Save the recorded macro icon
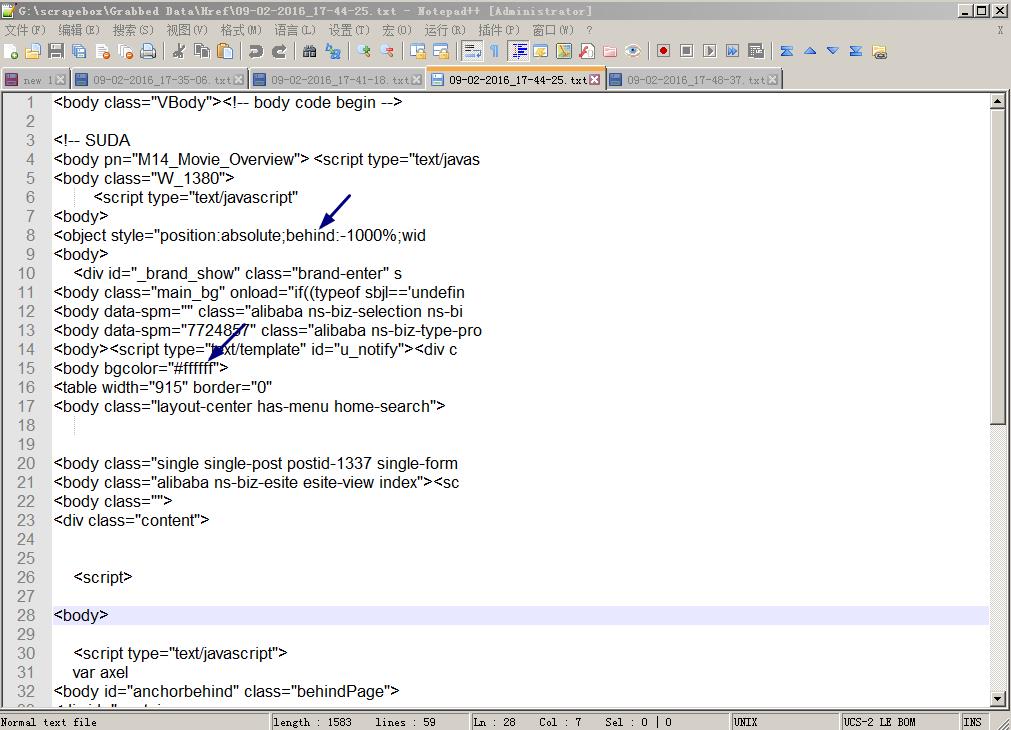The width and height of the screenshot is (1011, 730). click(756, 52)
